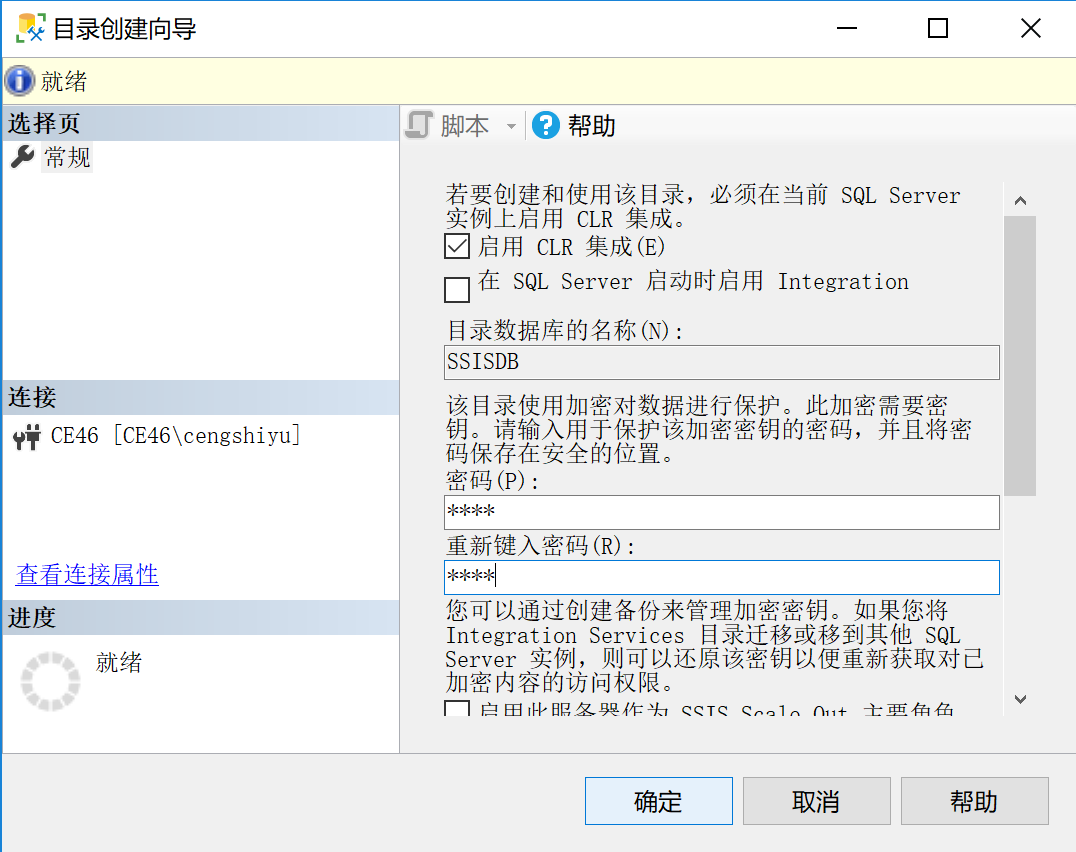This screenshot has width=1076, height=852.
Task: Minimize the 目录创建向导 window
Action: 847,28
